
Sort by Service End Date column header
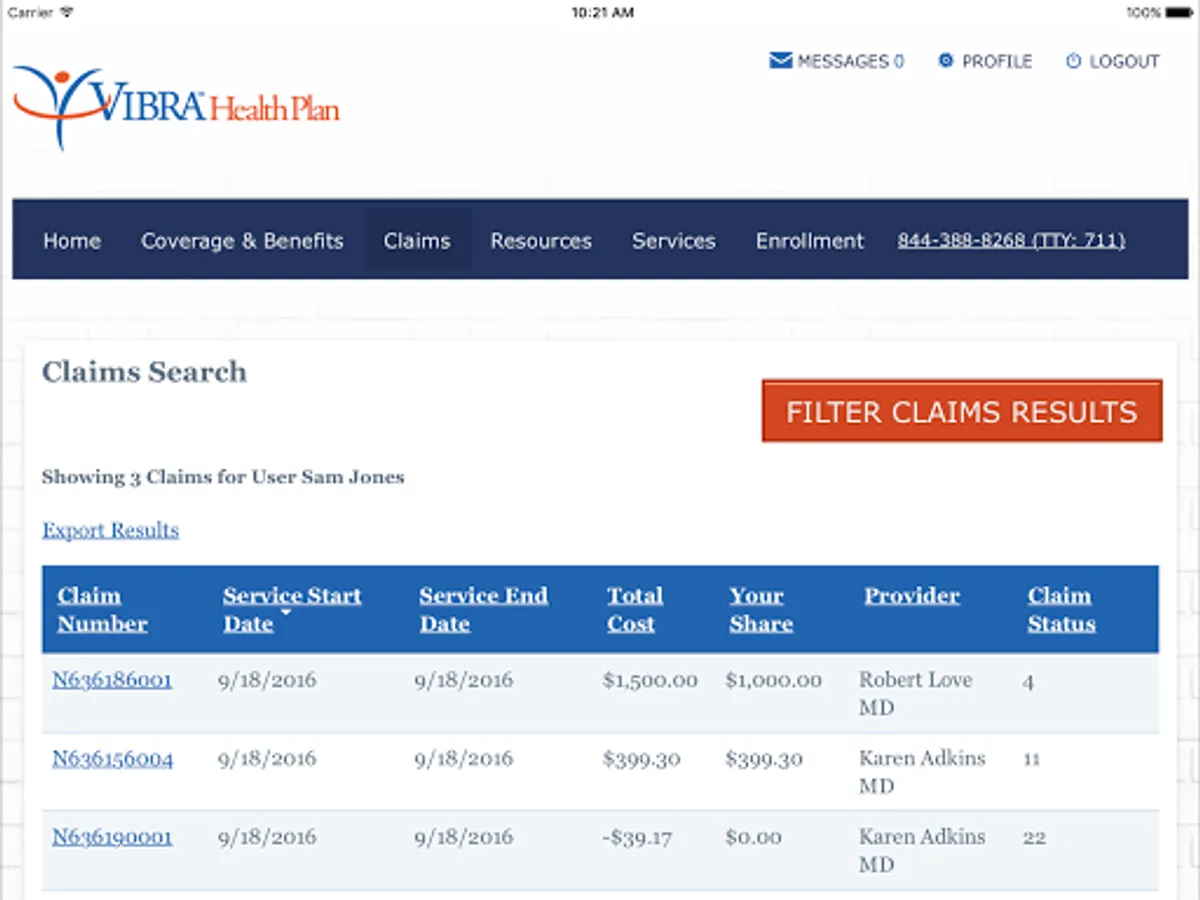pos(484,609)
